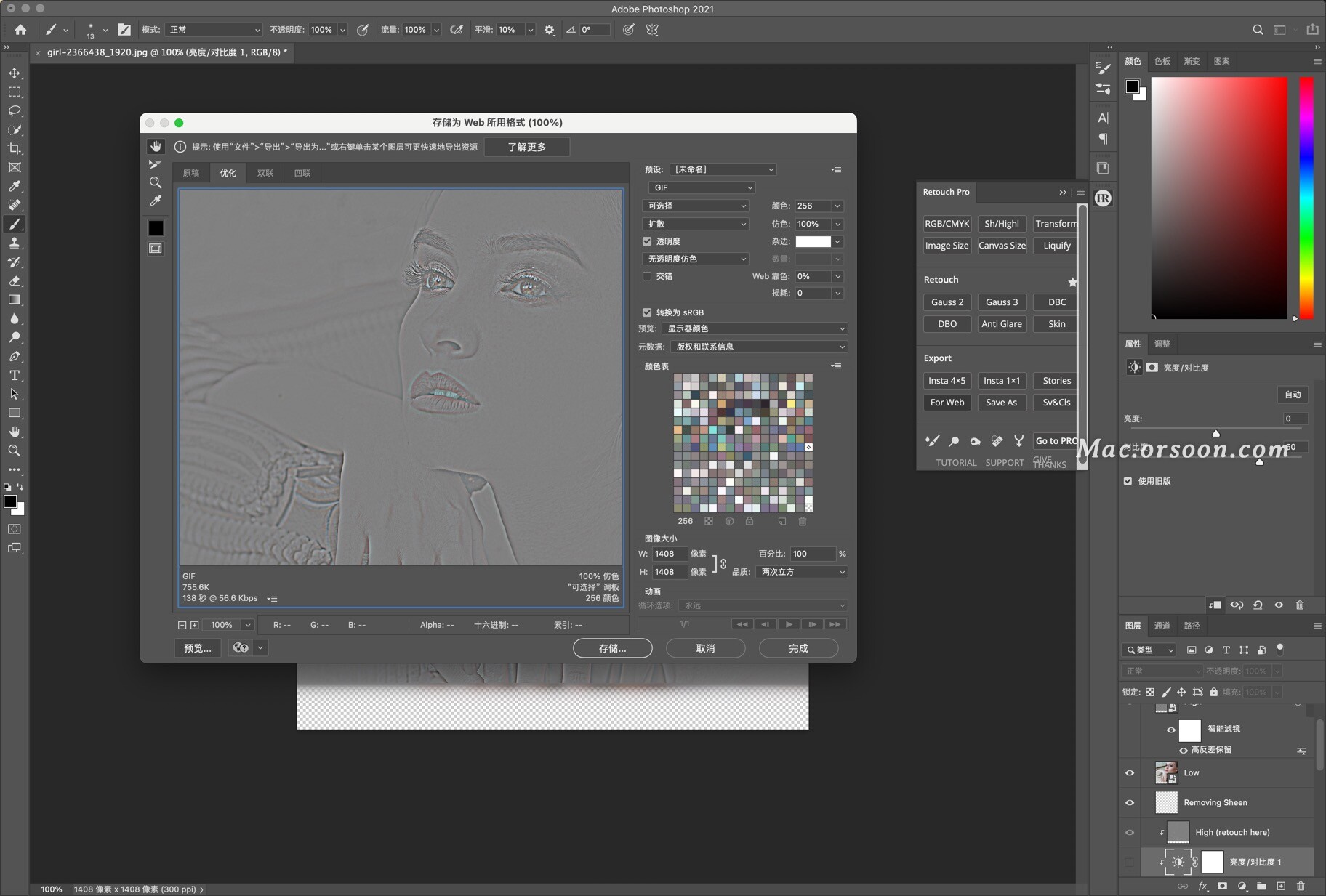
Task: Open the search icon at top right
Action: tap(1258, 30)
